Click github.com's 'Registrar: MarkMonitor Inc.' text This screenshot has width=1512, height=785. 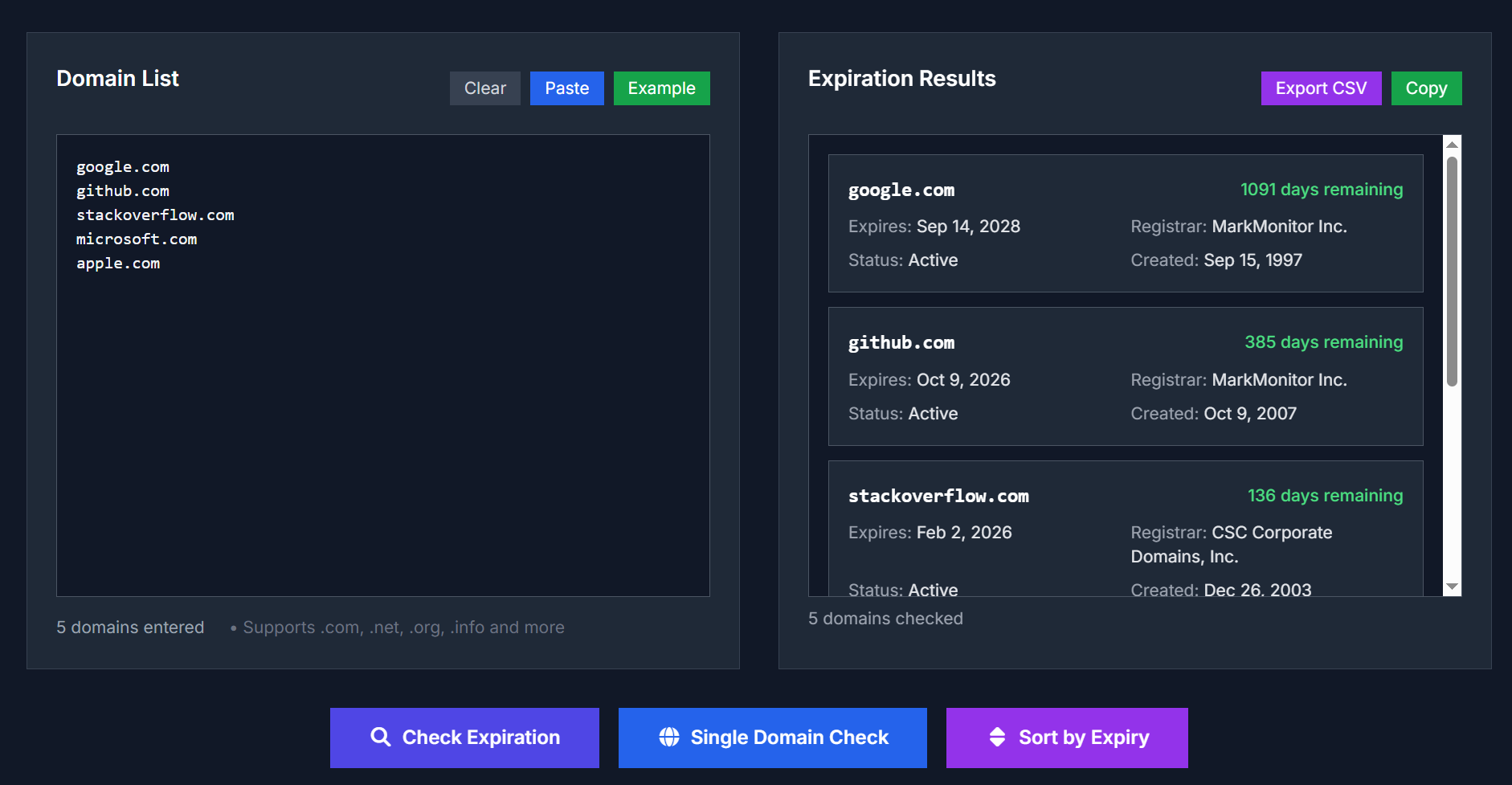pyautogui.click(x=1239, y=380)
